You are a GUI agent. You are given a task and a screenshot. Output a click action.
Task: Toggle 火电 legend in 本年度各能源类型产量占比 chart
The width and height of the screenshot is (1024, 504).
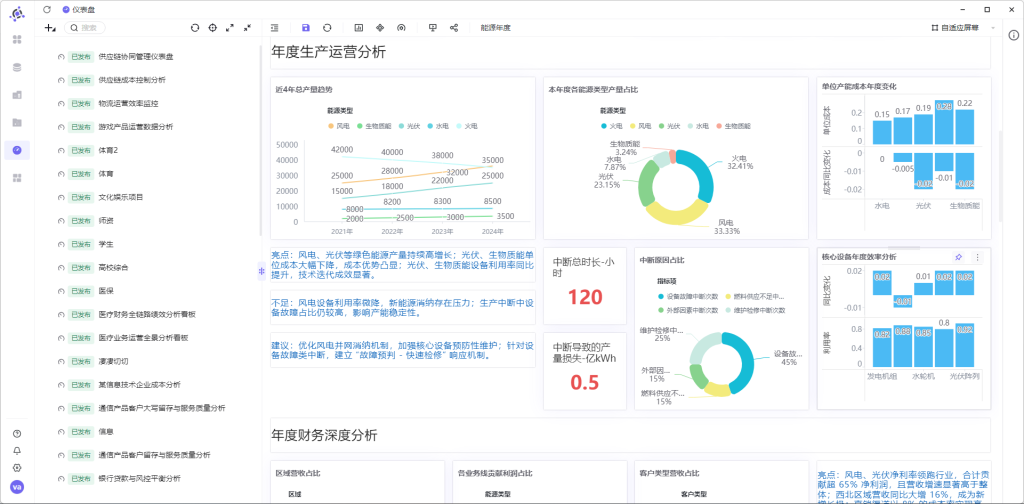coord(611,125)
